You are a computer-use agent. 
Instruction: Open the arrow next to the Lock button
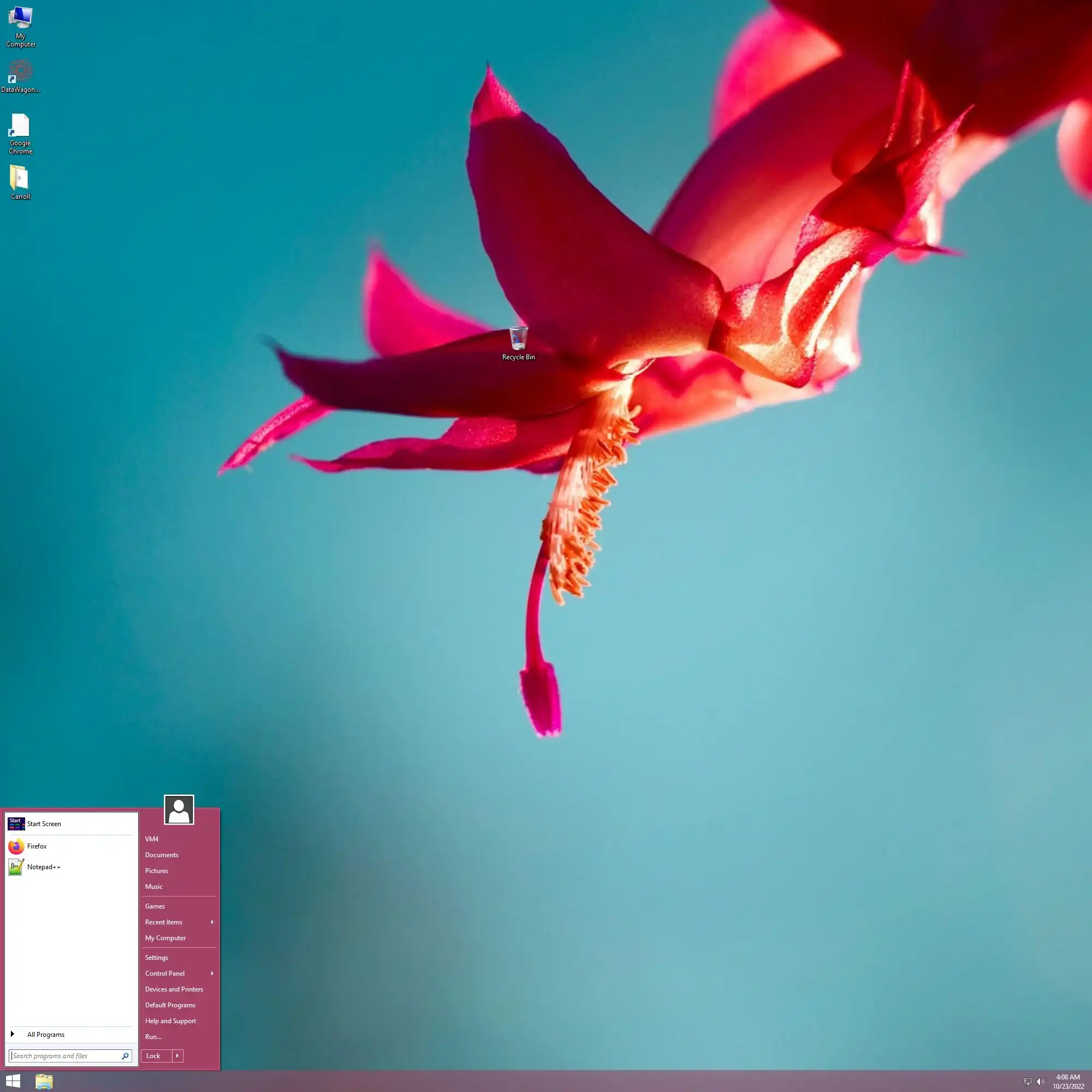[177, 1056]
